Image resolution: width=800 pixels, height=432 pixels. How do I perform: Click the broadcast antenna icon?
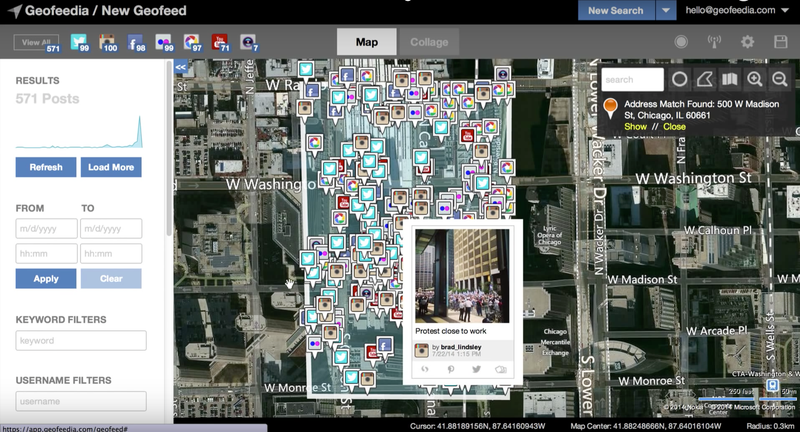[714, 42]
